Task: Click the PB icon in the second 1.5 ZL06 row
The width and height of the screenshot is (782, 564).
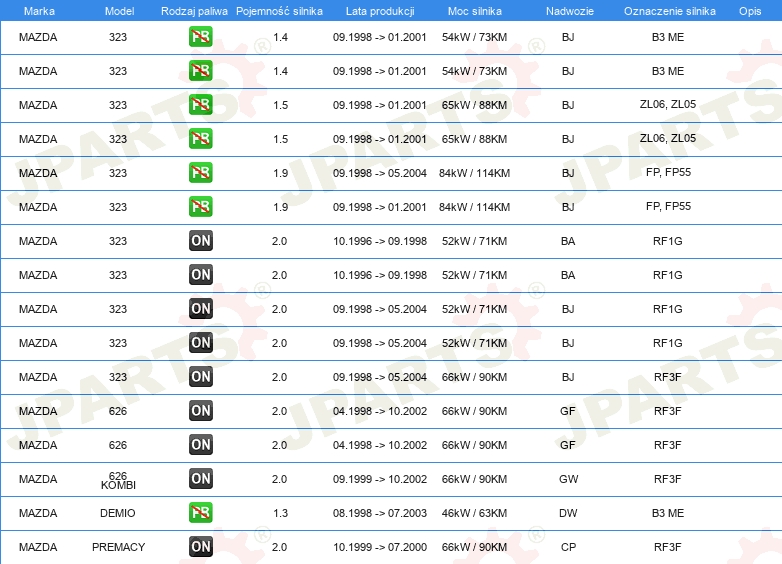Action: (x=200, y=139)
